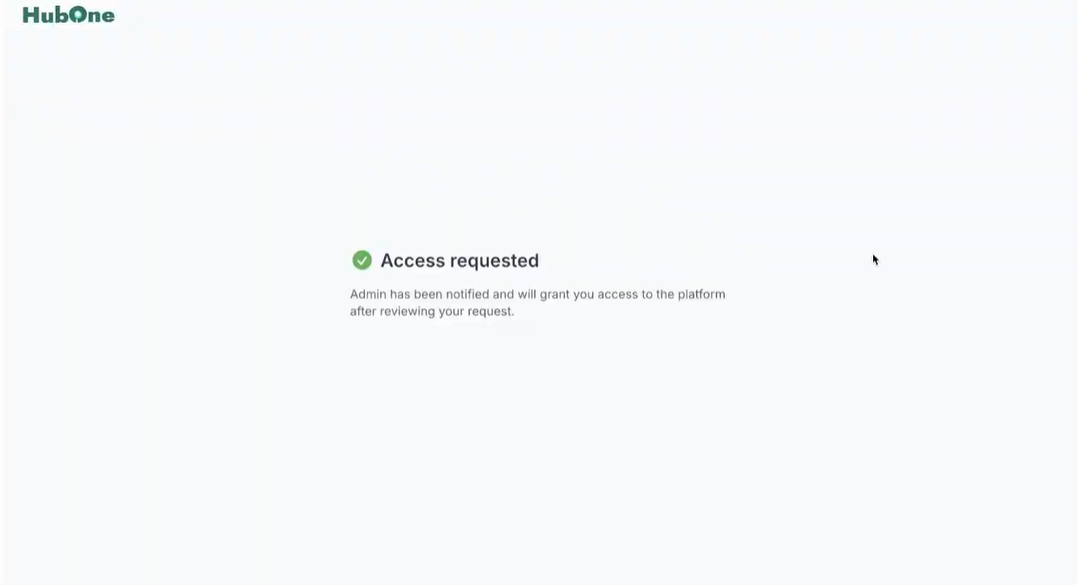
Task: Click the phrase "access to the" in the message
Action: (x=636, y=294)
